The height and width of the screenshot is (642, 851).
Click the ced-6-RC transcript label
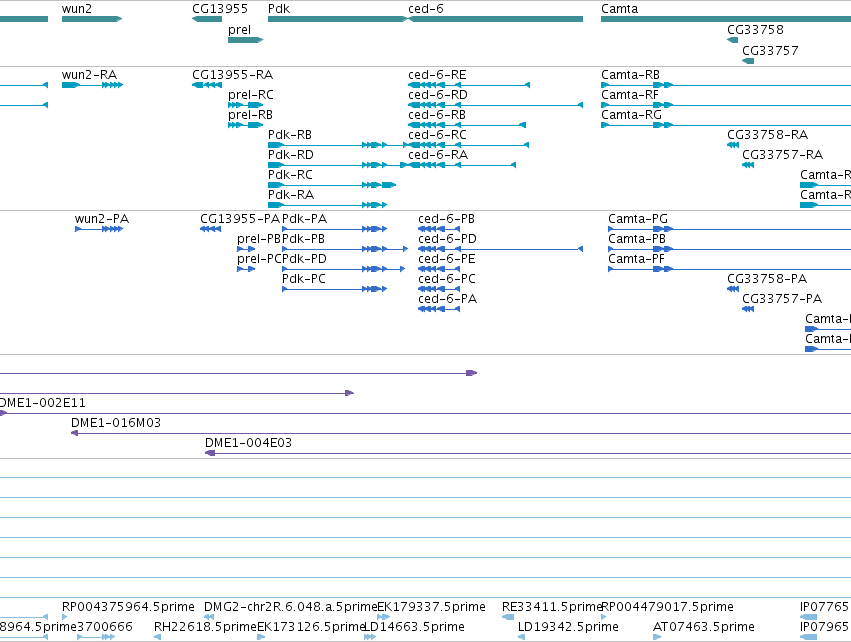[x=437, y=135]
